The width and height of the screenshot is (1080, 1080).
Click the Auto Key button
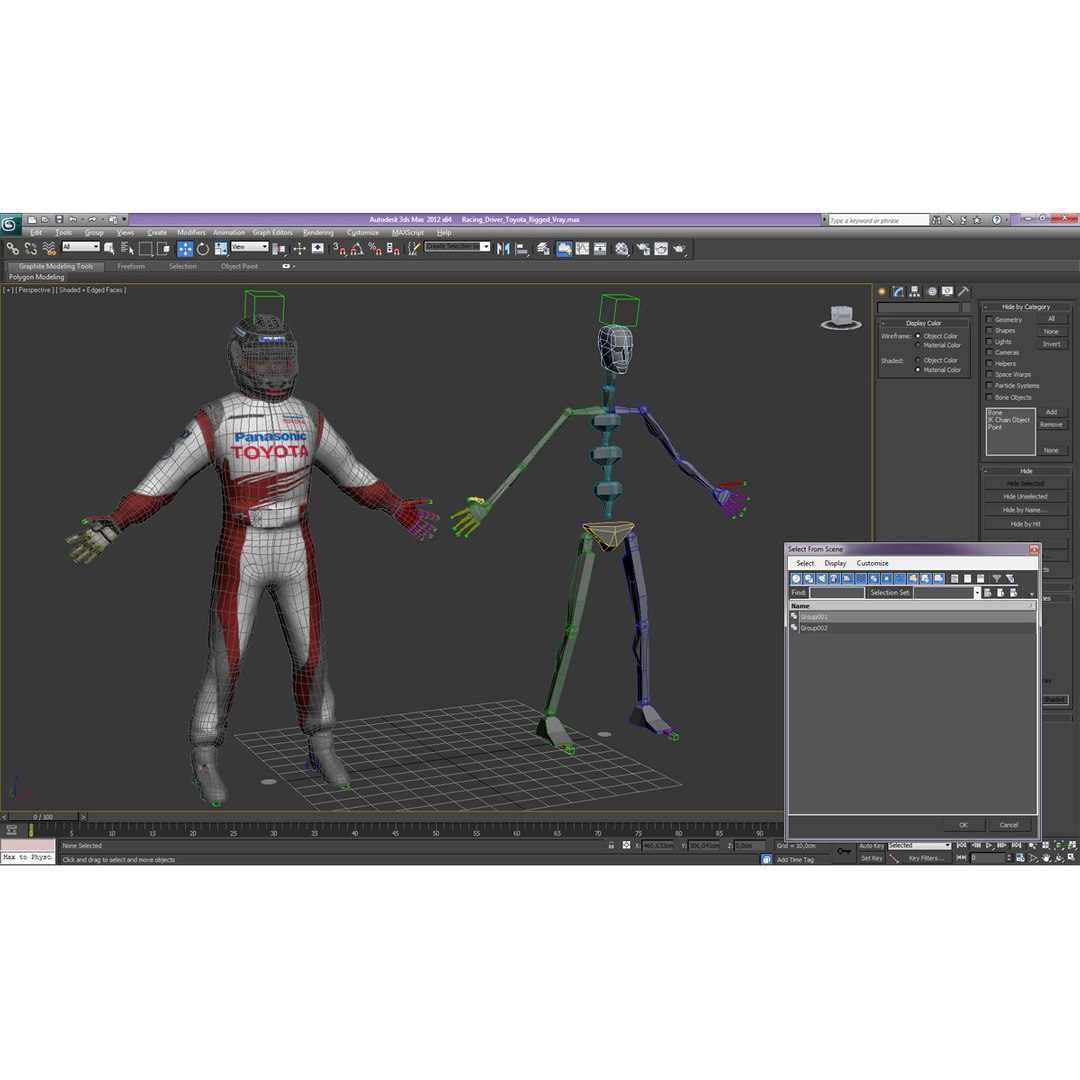(x=871, y=846)
